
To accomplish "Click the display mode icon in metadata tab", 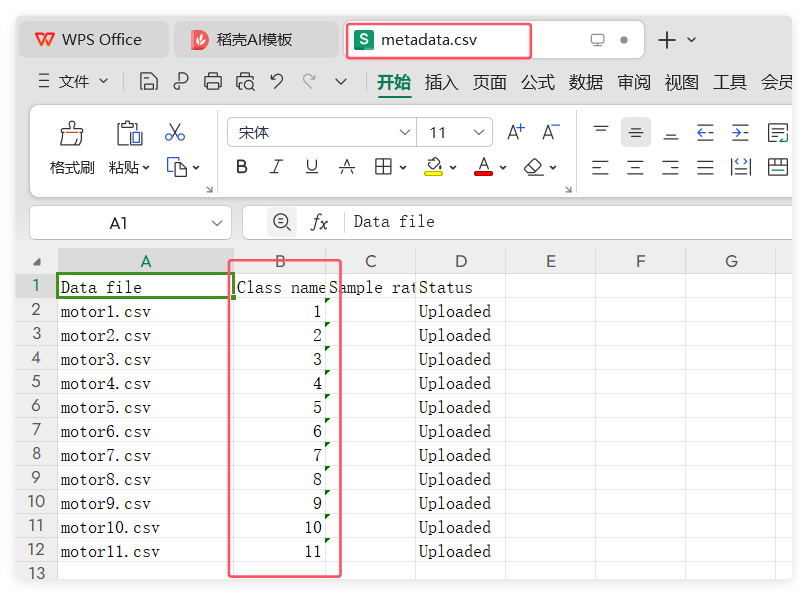I will (597, 40).
